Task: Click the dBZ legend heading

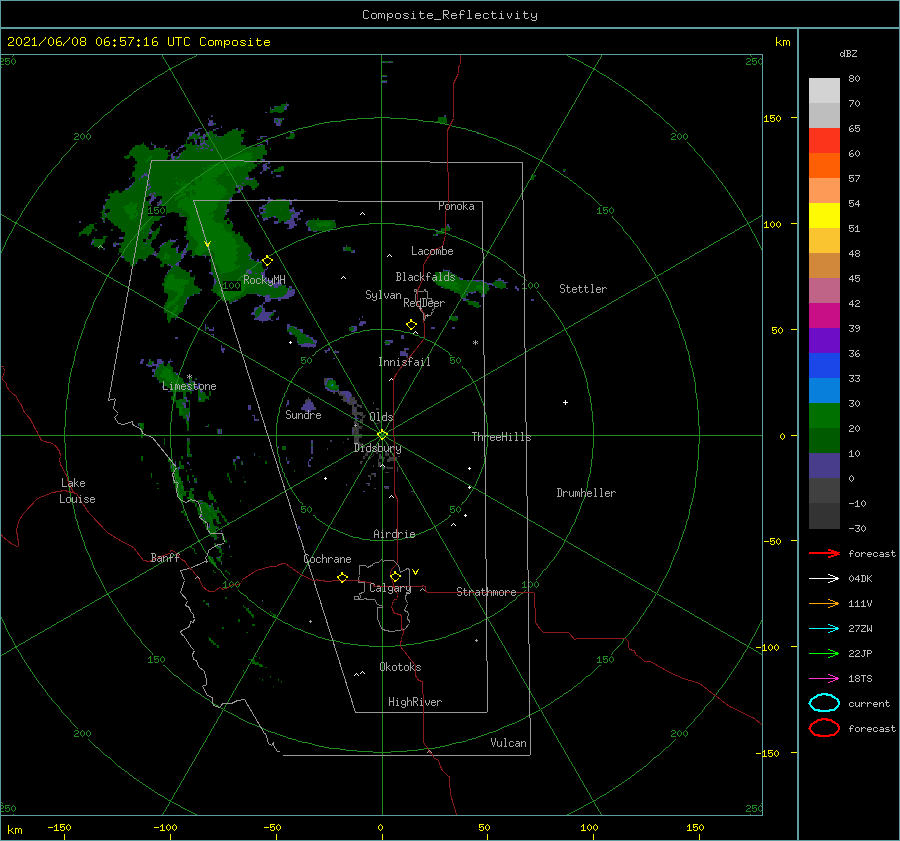Action: [x=848, y=53]
